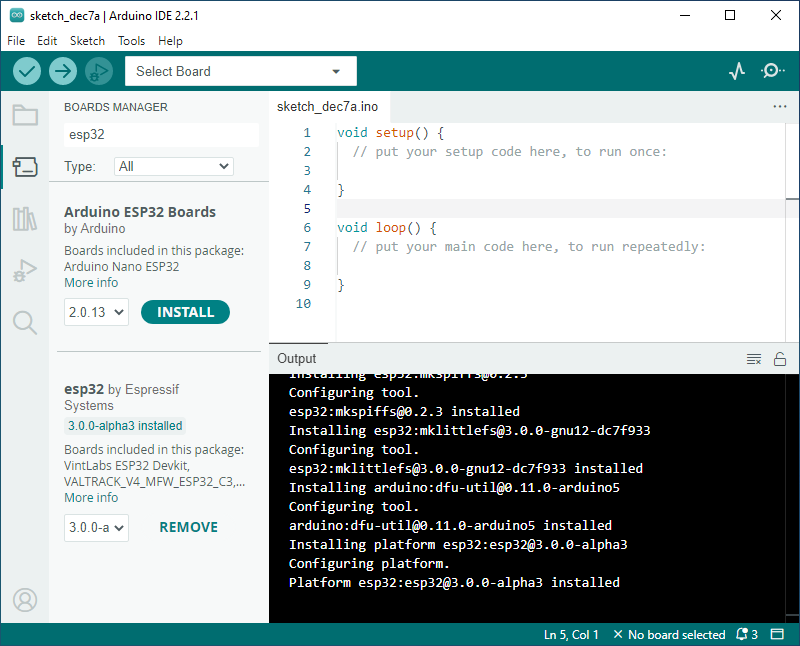Toggle the bottom panel from status bar
The image size is (800, 646).
777,634
